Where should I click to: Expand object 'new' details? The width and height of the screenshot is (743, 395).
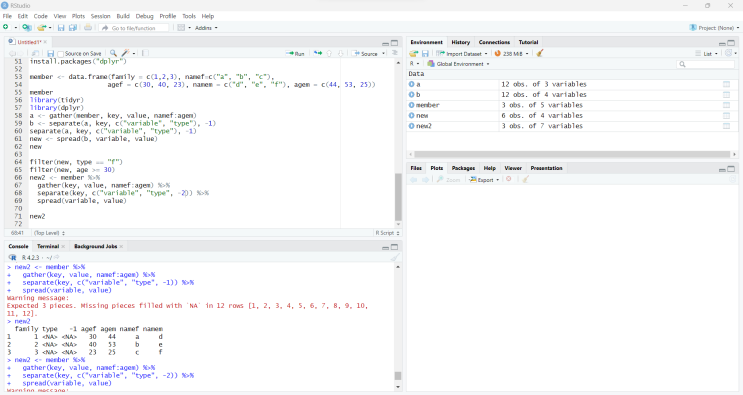pos(411,115)
